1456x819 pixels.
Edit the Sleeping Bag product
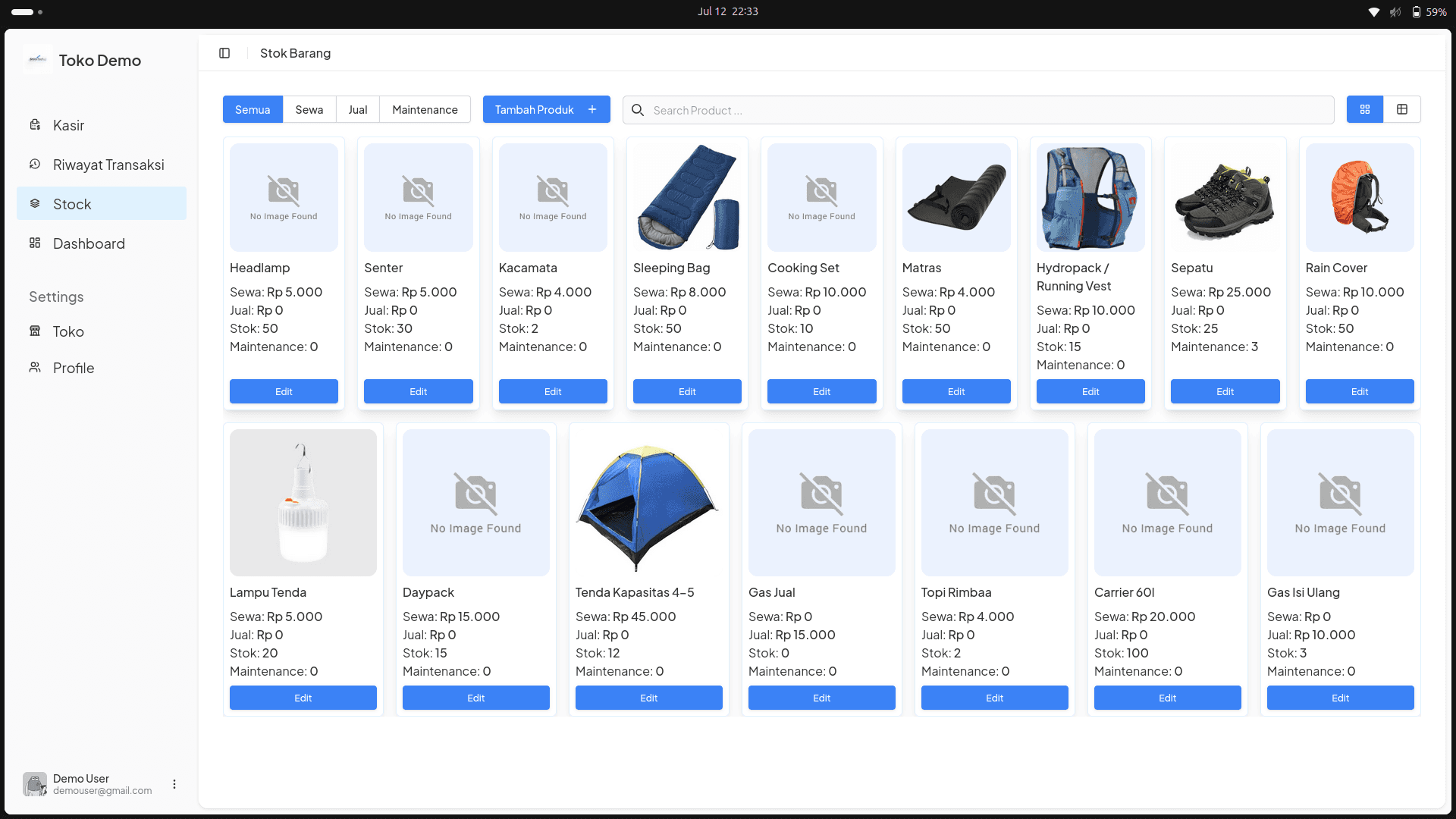click(686, 391)
